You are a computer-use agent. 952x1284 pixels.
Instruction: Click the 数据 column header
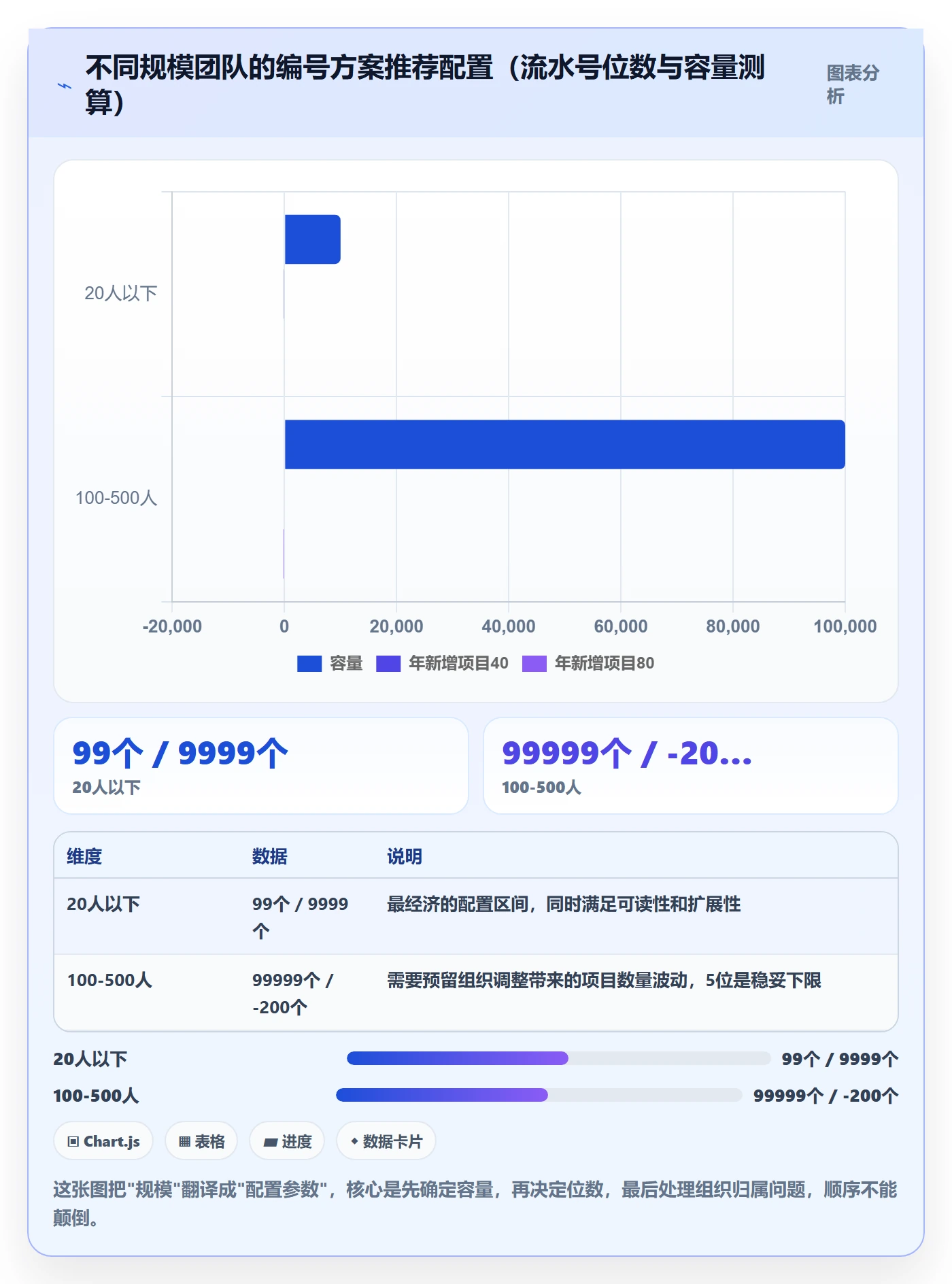[270, 856]
